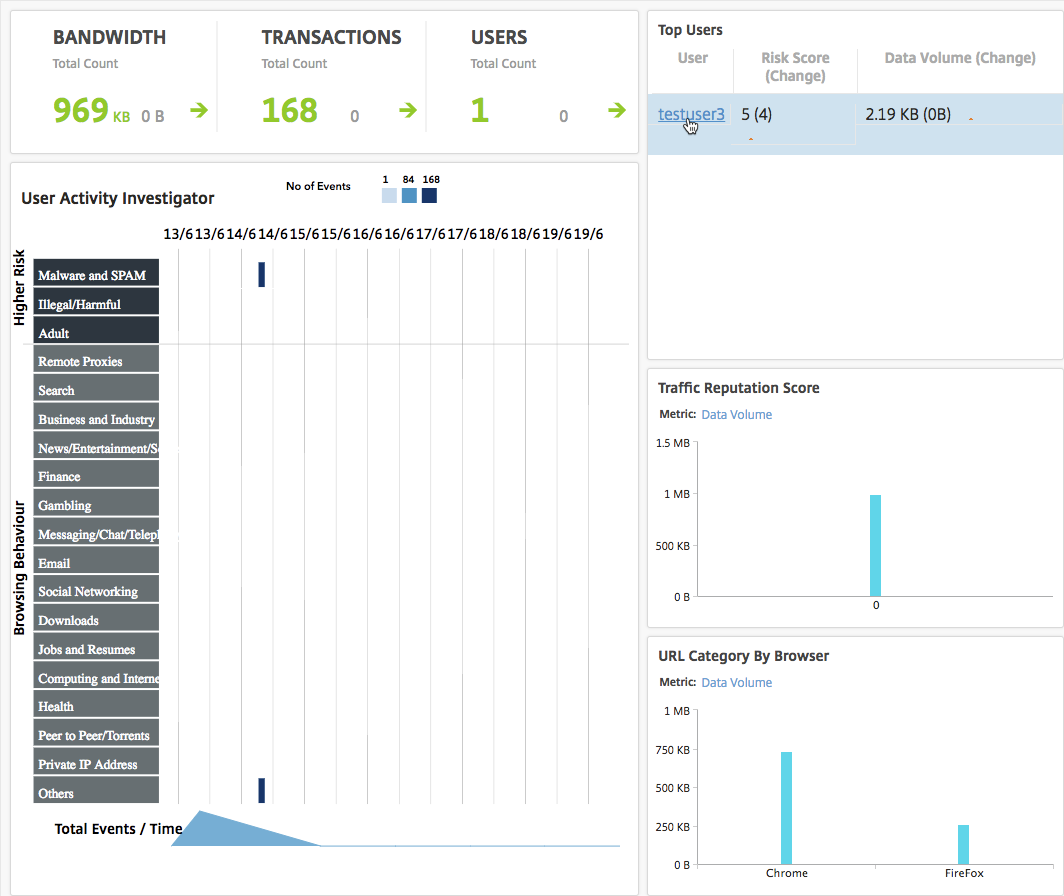Sort by Risk Score column header
Image resolution: width=1064 pixels, height=896 pixels.
[795, 67]
